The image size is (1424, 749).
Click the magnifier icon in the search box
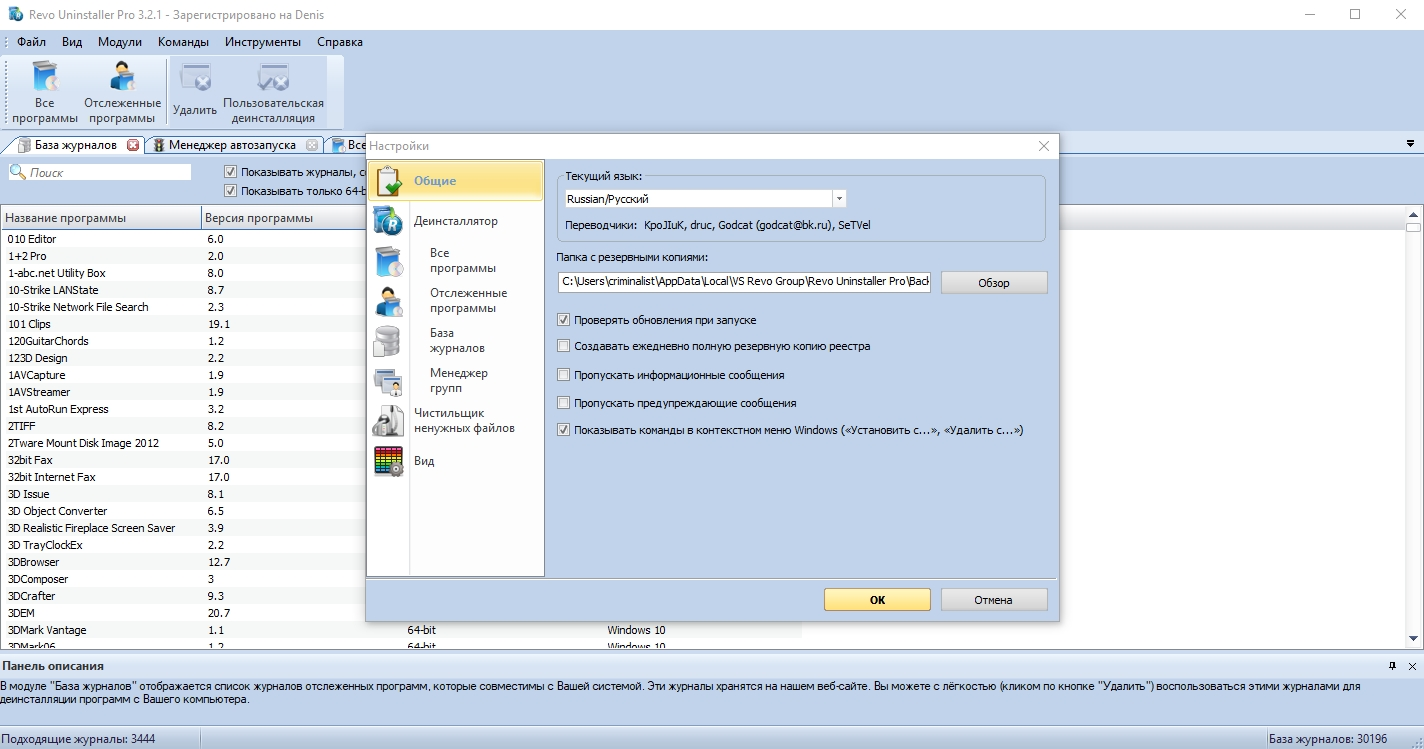tap(17, 172)
